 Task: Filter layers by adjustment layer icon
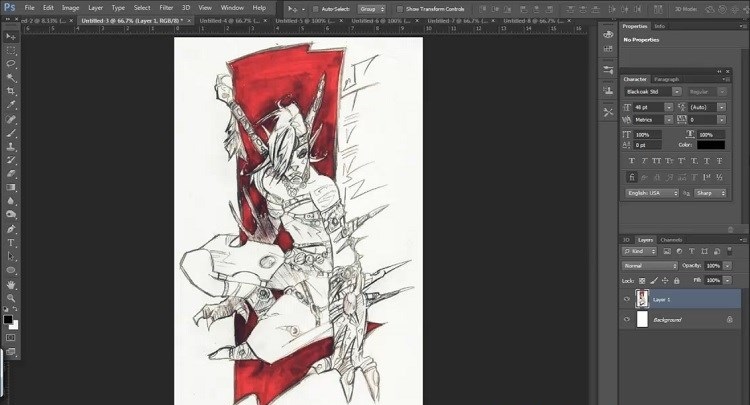pos(679,251)
